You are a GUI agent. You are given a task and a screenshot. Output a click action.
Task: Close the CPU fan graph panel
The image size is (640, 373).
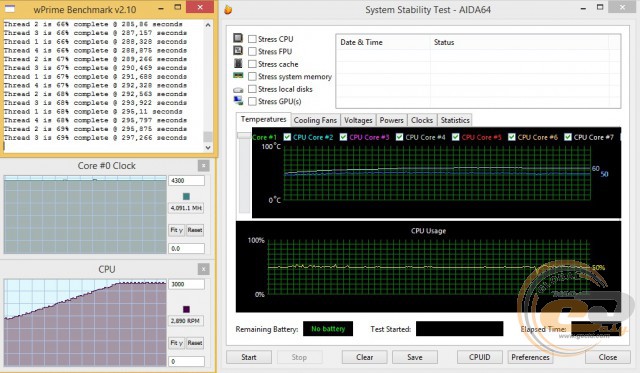point(203,269)
